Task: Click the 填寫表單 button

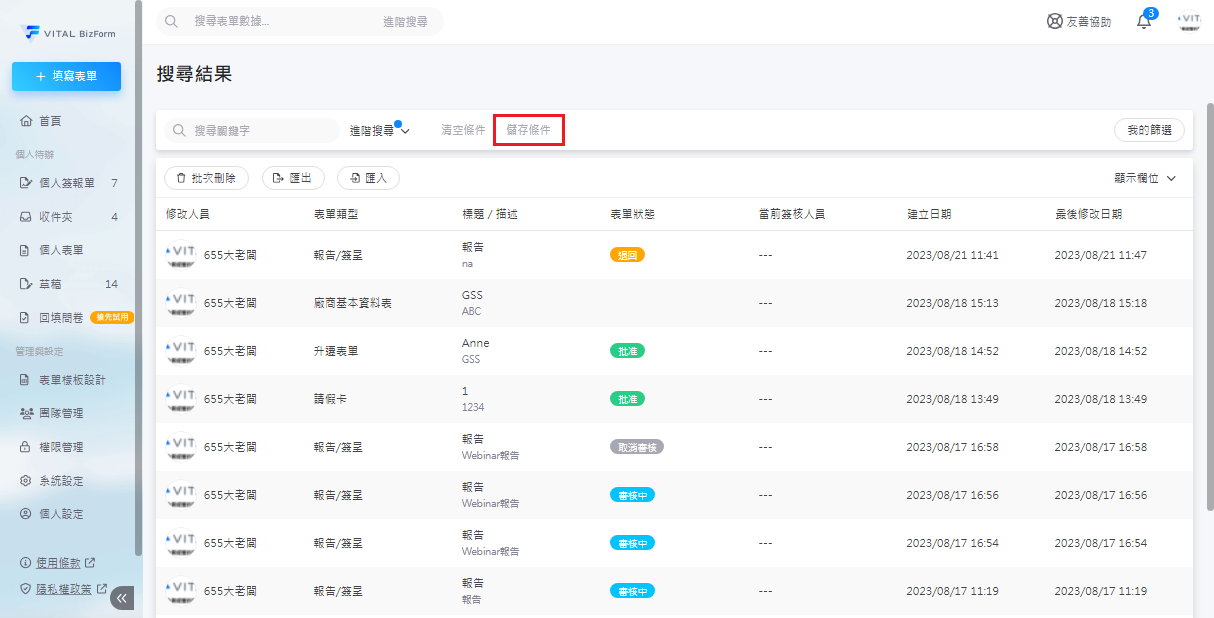Action: [x=66, y=76]
